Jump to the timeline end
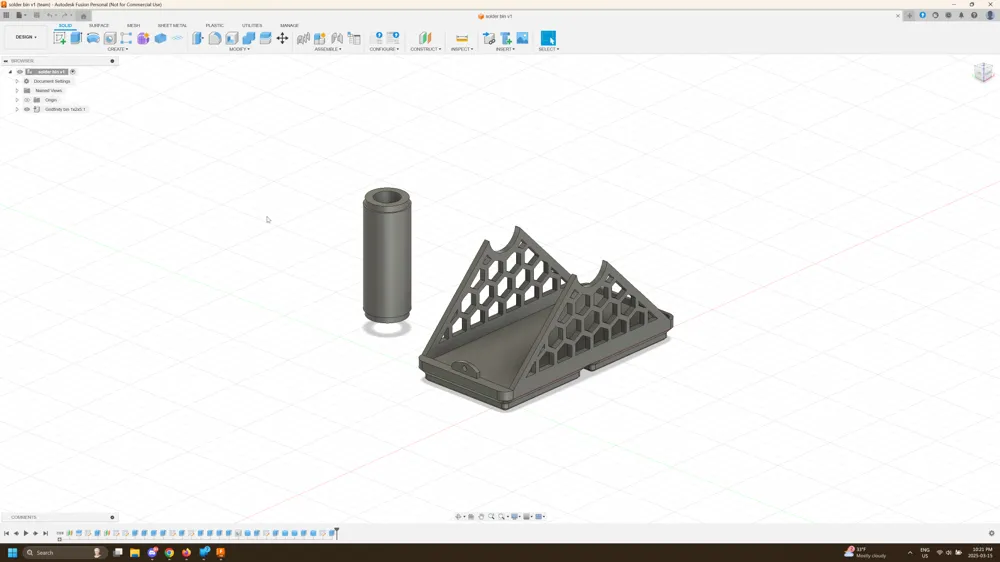The height and width of the screenshot is (562, 1000). click(45, 533)
